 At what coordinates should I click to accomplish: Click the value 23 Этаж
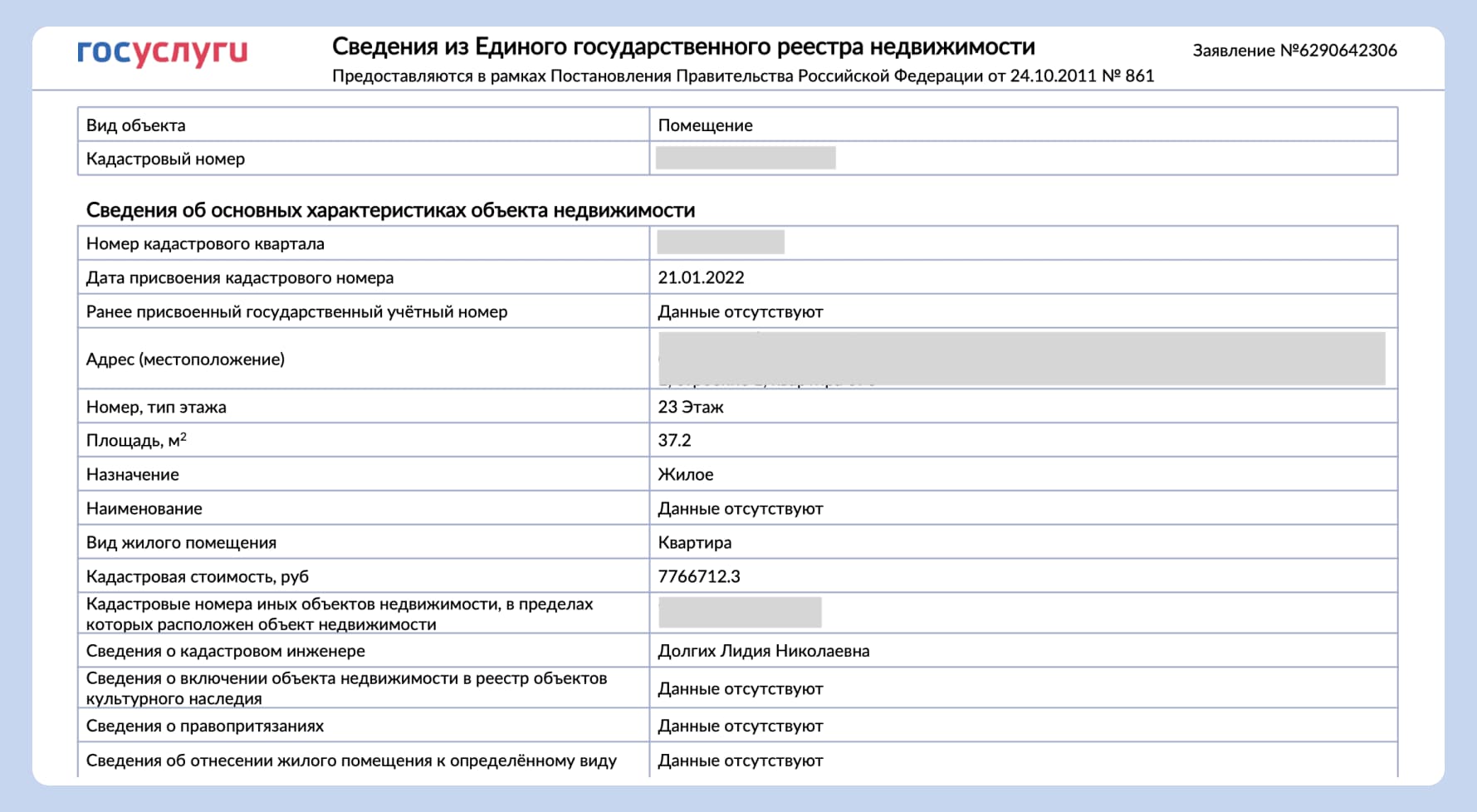click(x=691, y=407)
